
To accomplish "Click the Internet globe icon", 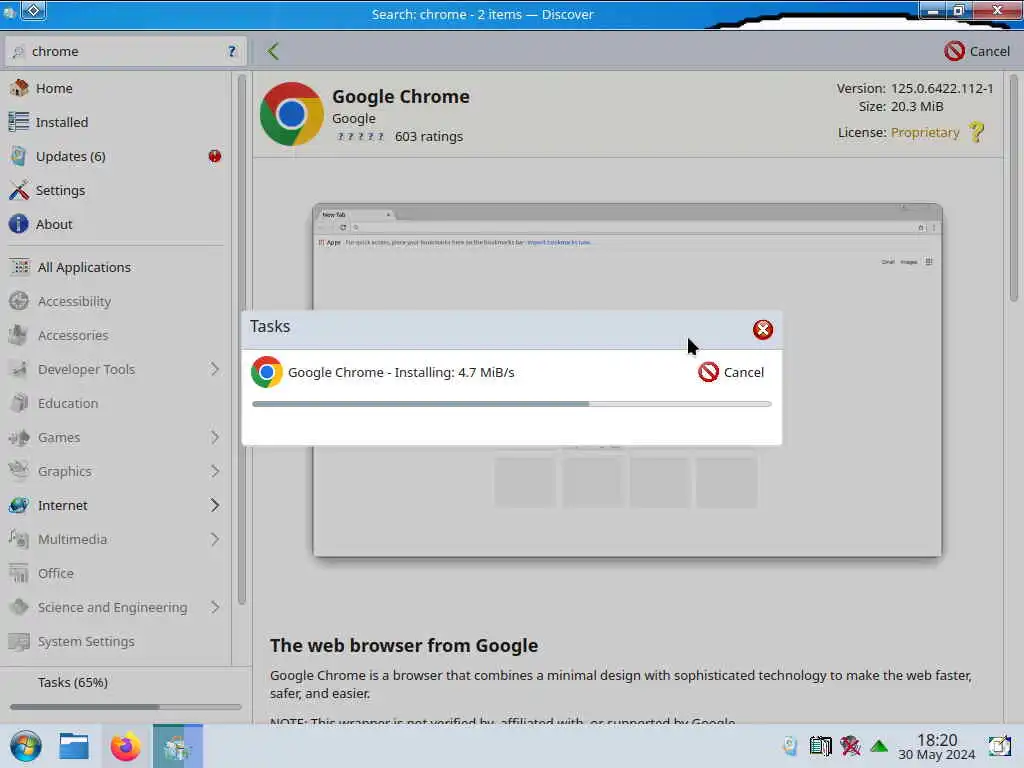I will [19, 505].
